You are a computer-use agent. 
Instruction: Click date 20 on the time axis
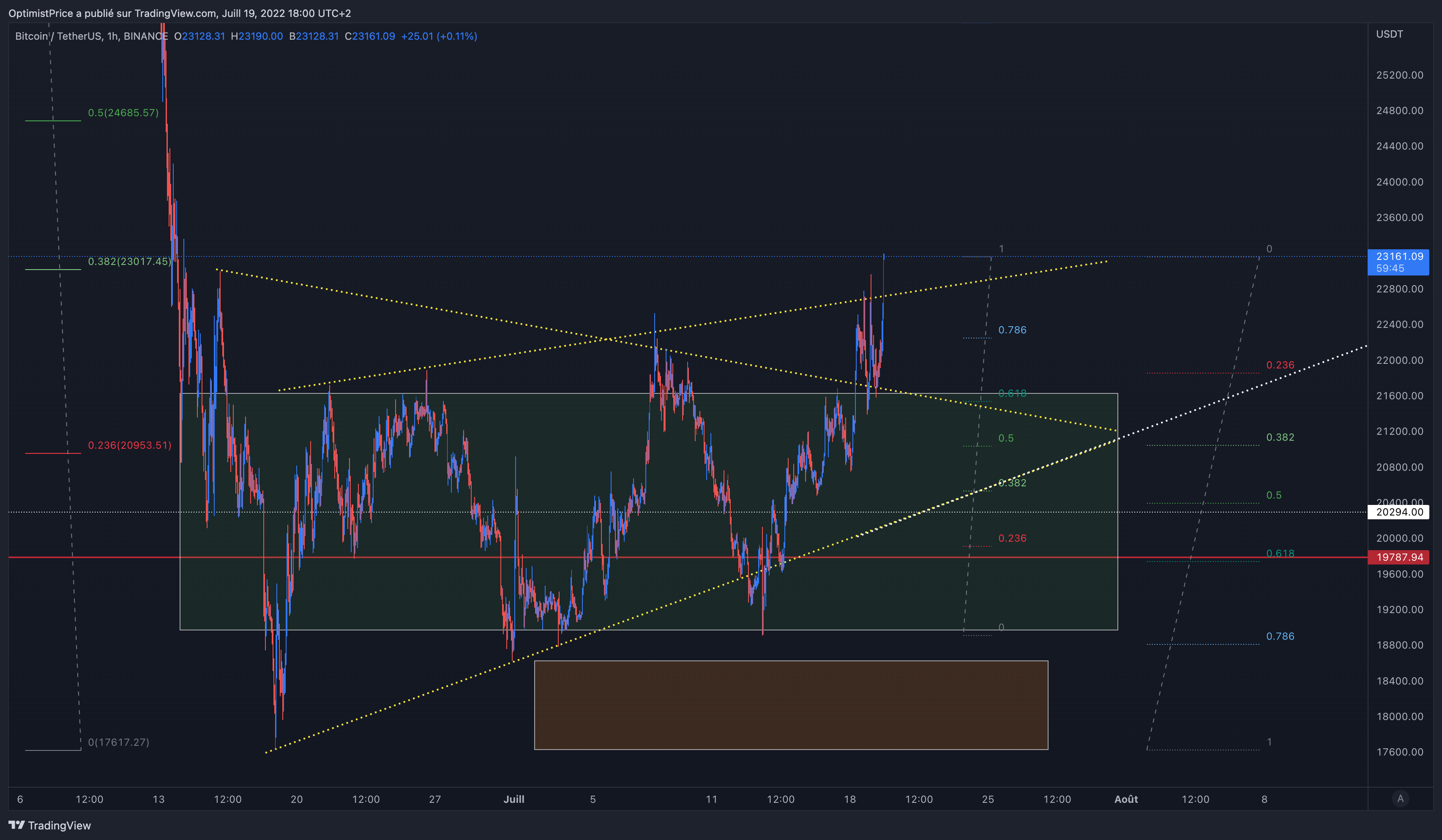tap(296, 799)
